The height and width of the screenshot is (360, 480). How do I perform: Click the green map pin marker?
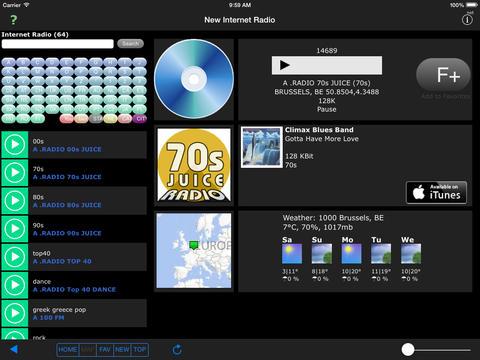194,245
